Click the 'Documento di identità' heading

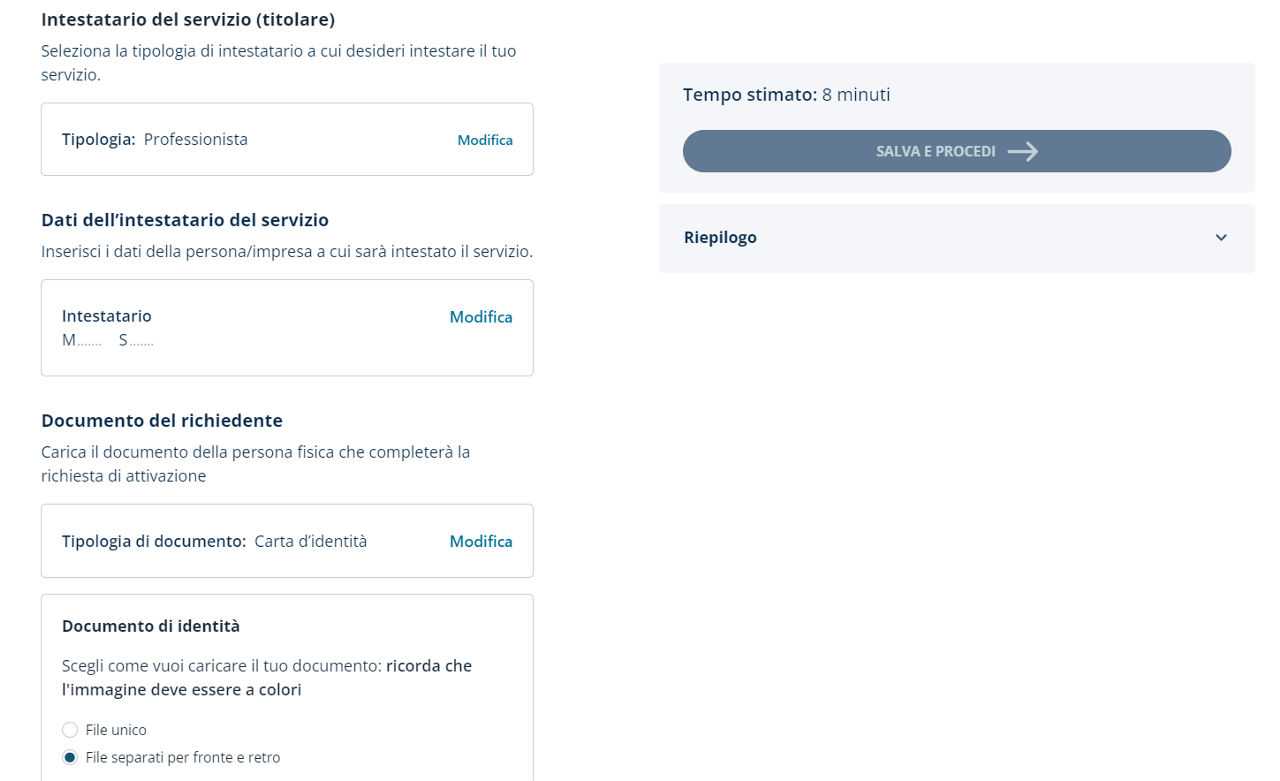pos(151,626)
